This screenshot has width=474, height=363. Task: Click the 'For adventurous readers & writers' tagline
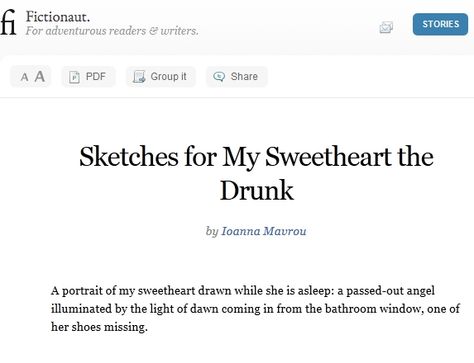112,31
